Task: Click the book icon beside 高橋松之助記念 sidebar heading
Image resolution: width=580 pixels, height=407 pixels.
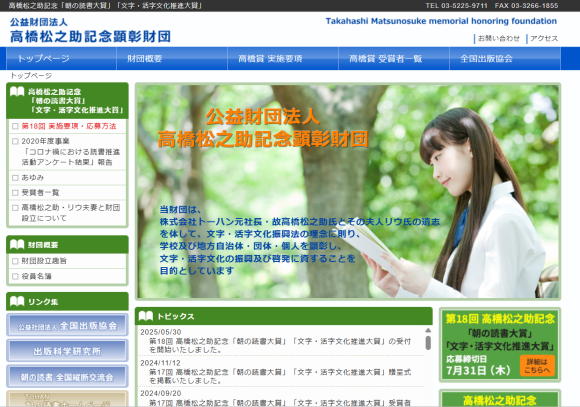Action: [17, 91]
